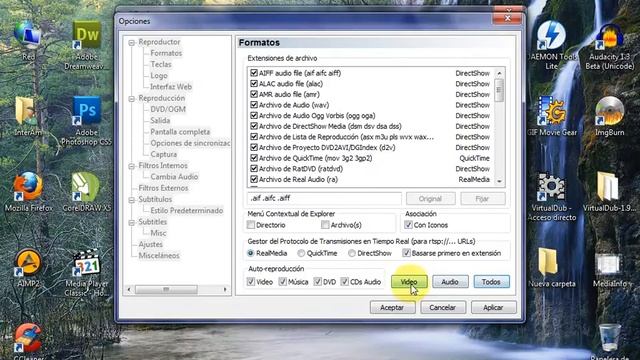Uncheck the ALAC audio file extension
The height and width of the screenshot is (360, 640).
tap(254, 84)
